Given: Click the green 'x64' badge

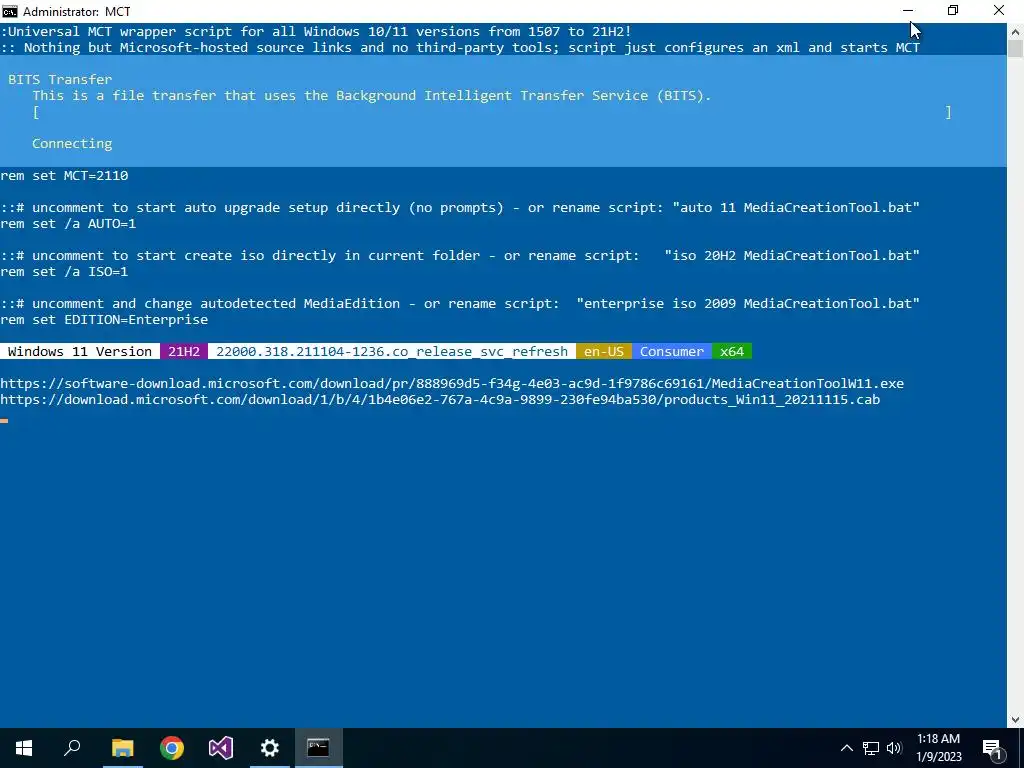Looking at the screenshot, I should (x=732, y=351).
